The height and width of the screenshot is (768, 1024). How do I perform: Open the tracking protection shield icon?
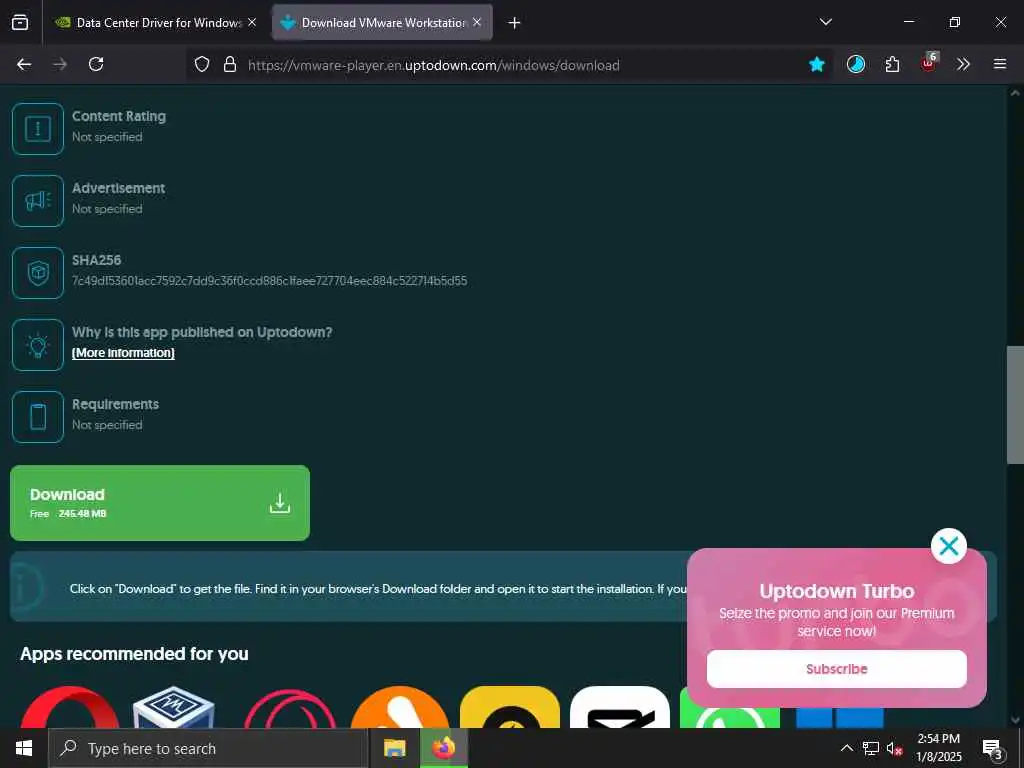tap(202, 65)
